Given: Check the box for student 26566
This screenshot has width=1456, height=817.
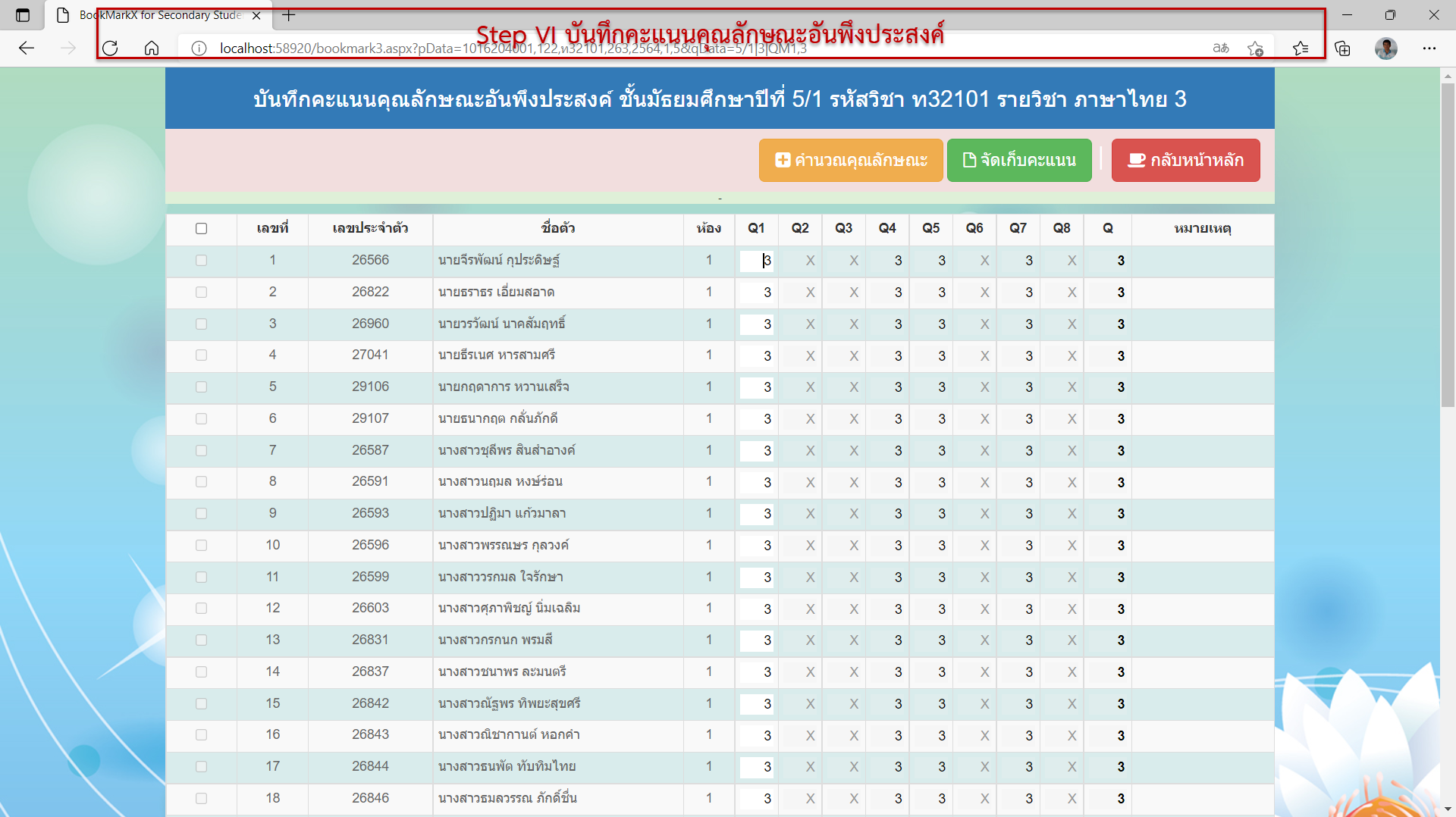Looking at the screenshot, I should tap(201, 261).
